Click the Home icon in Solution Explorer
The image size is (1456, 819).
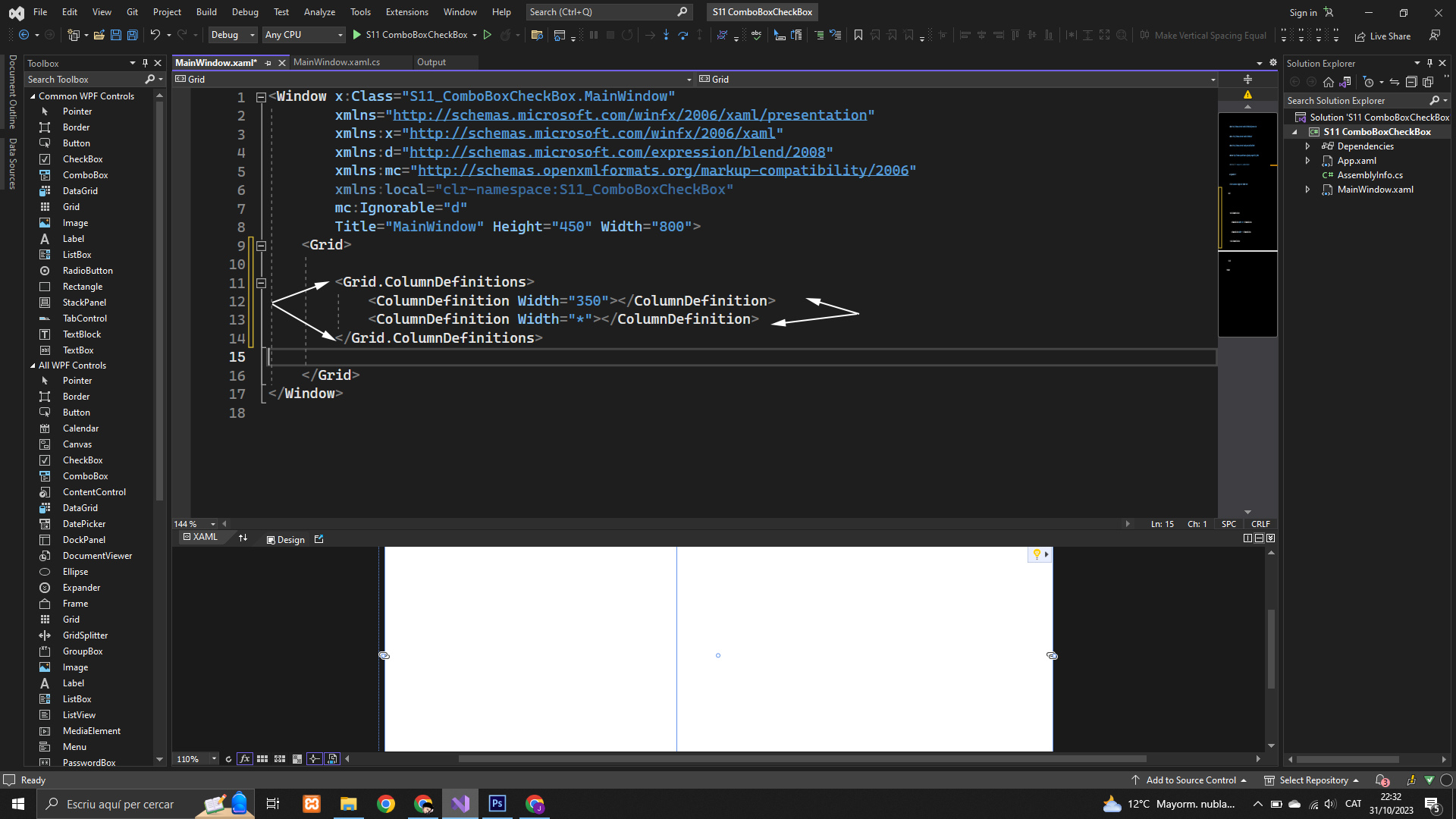[1328, 82]
